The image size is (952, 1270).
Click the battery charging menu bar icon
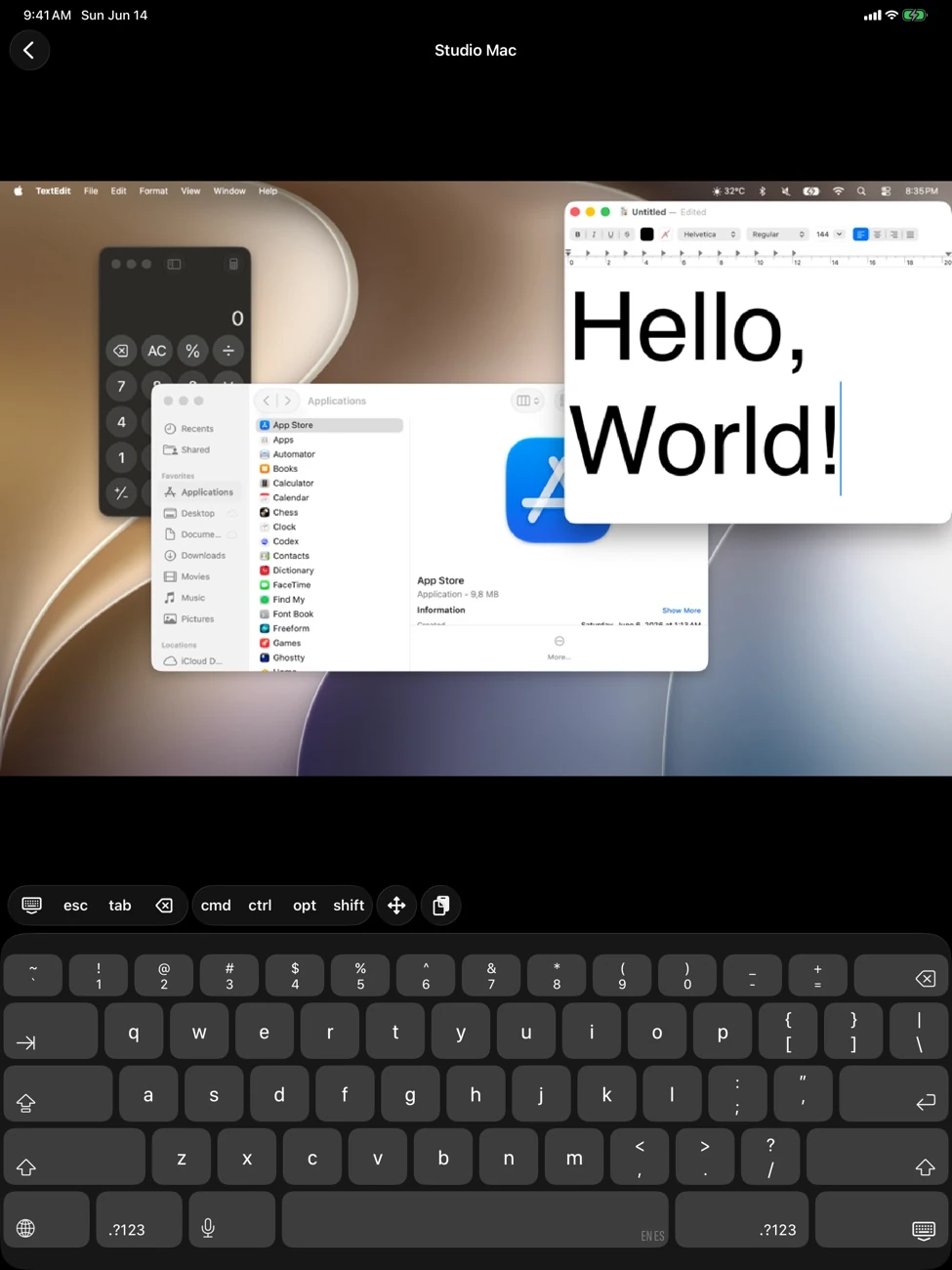click(x=811, y=191)
